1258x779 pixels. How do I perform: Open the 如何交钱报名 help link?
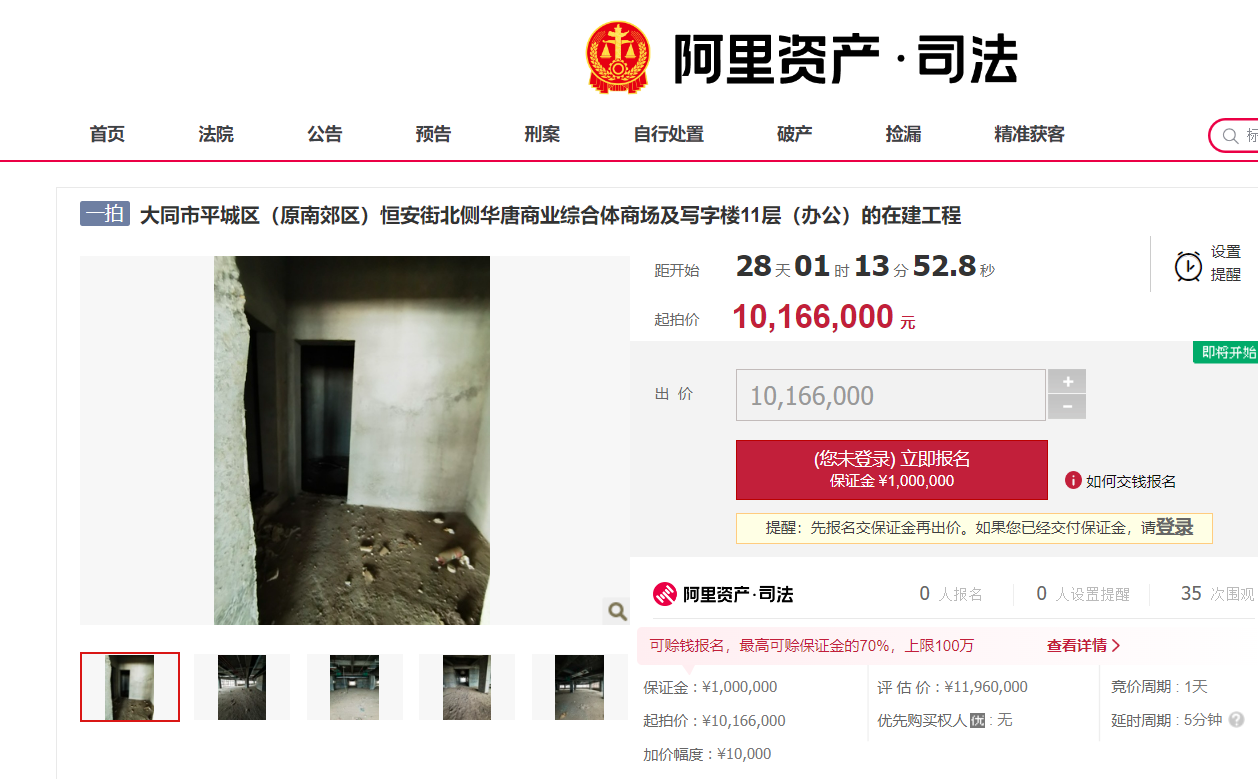(x=1131, y=482)
